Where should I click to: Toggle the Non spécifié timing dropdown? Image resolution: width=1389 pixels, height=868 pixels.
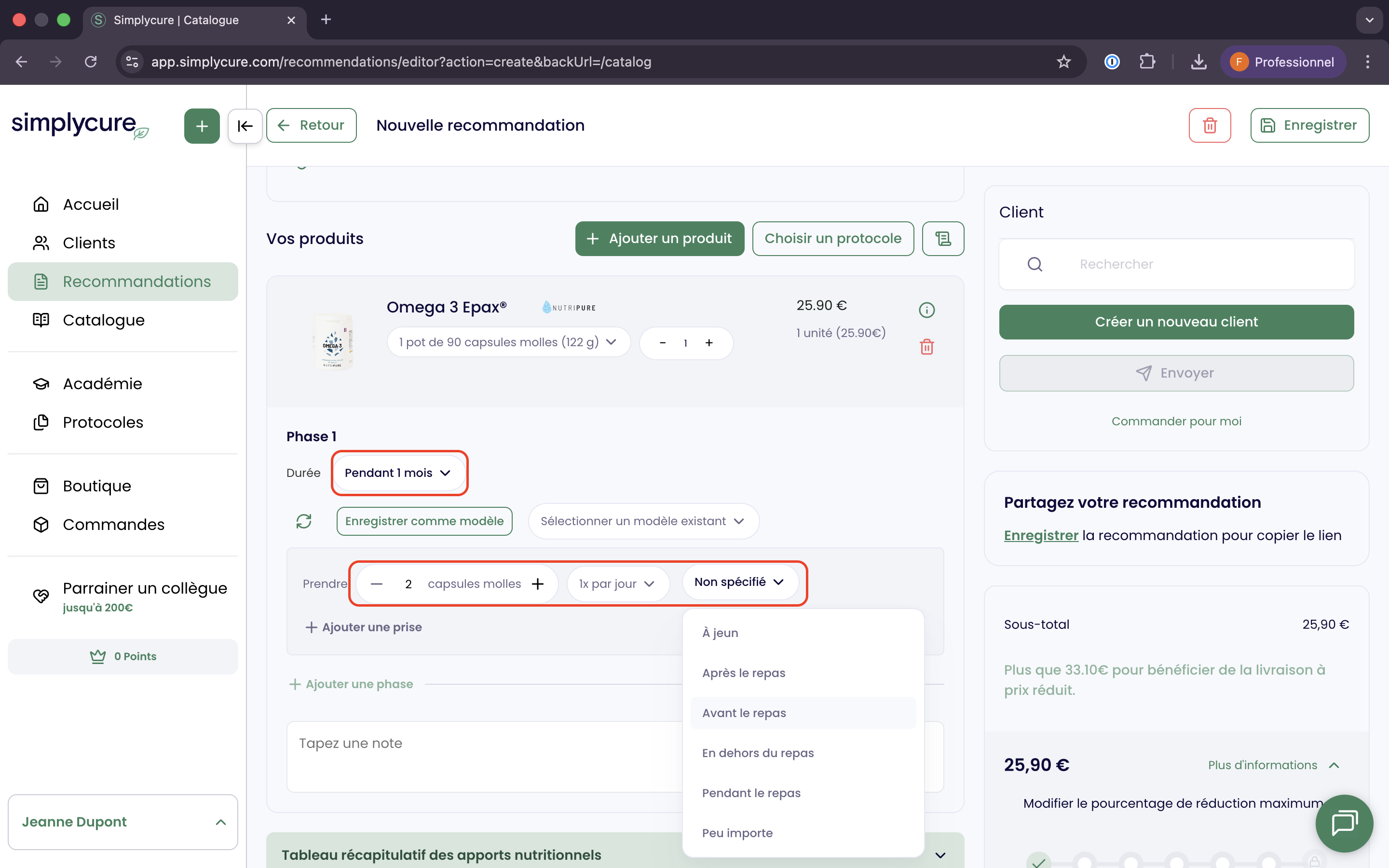click(740, 582)
